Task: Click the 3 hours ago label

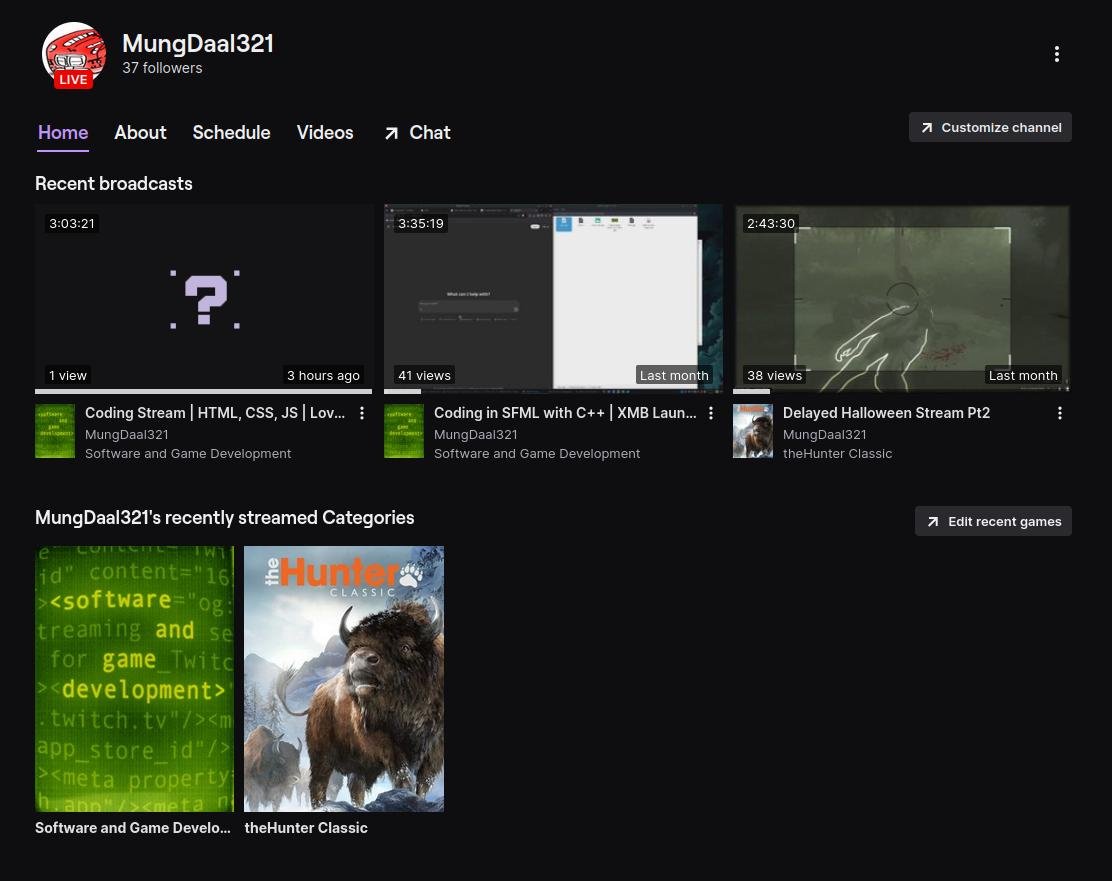Action: pyautogui.click(x=323, y=375)
